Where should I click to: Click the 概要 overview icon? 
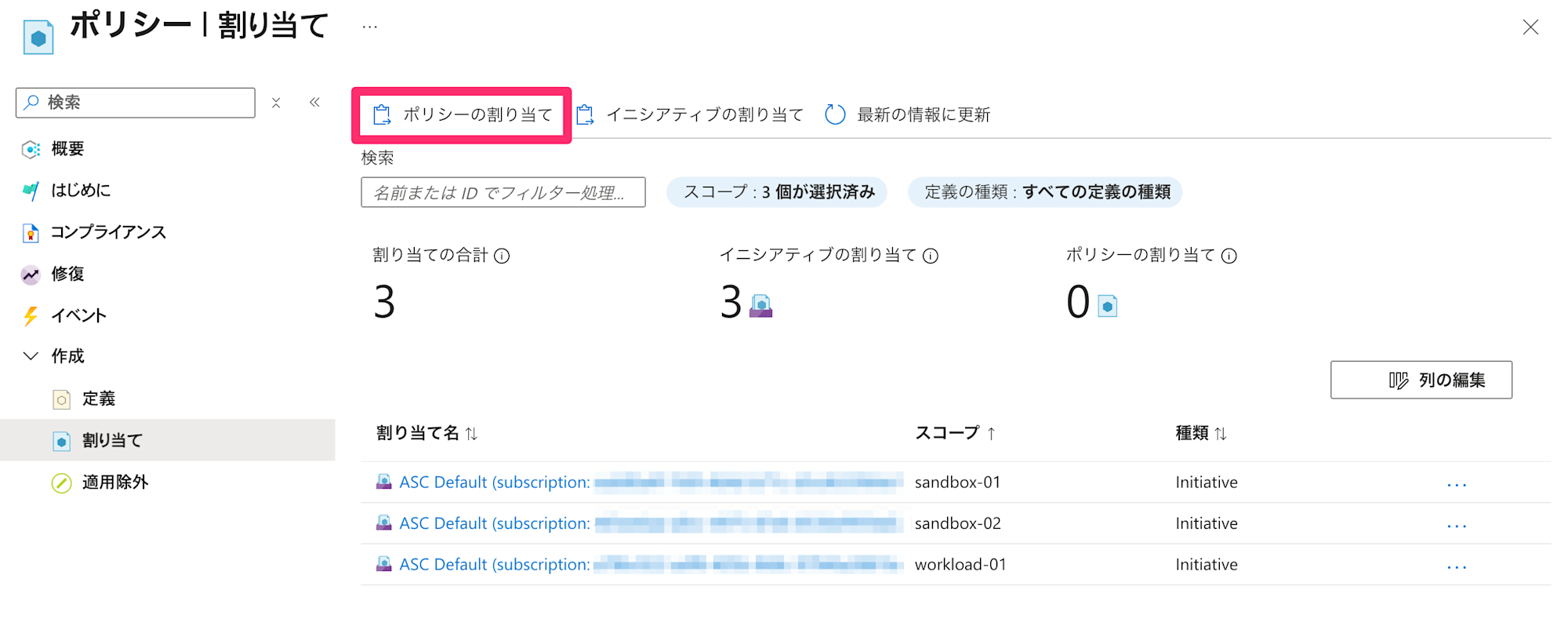[x=31, y=149]
